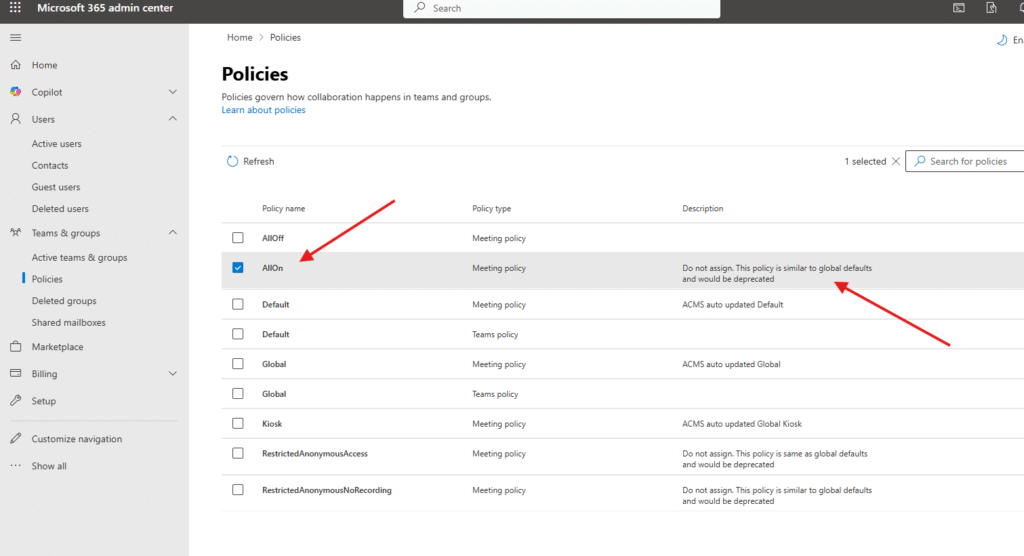Click the Setup wrench icon

pyautogui.click(x=15, y=401)
